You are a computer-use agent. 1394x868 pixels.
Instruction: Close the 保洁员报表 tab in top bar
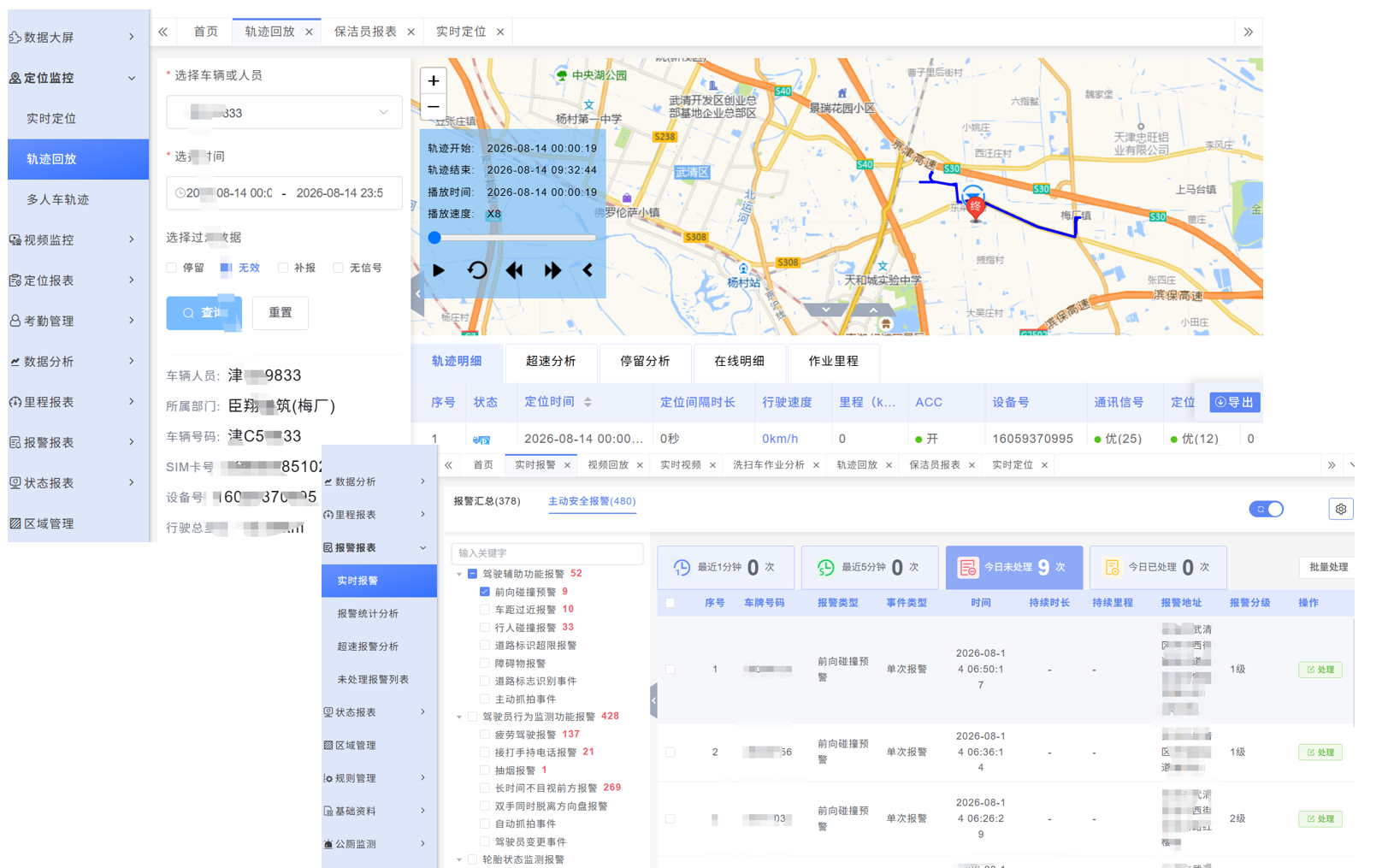click(x=411, y=32)
